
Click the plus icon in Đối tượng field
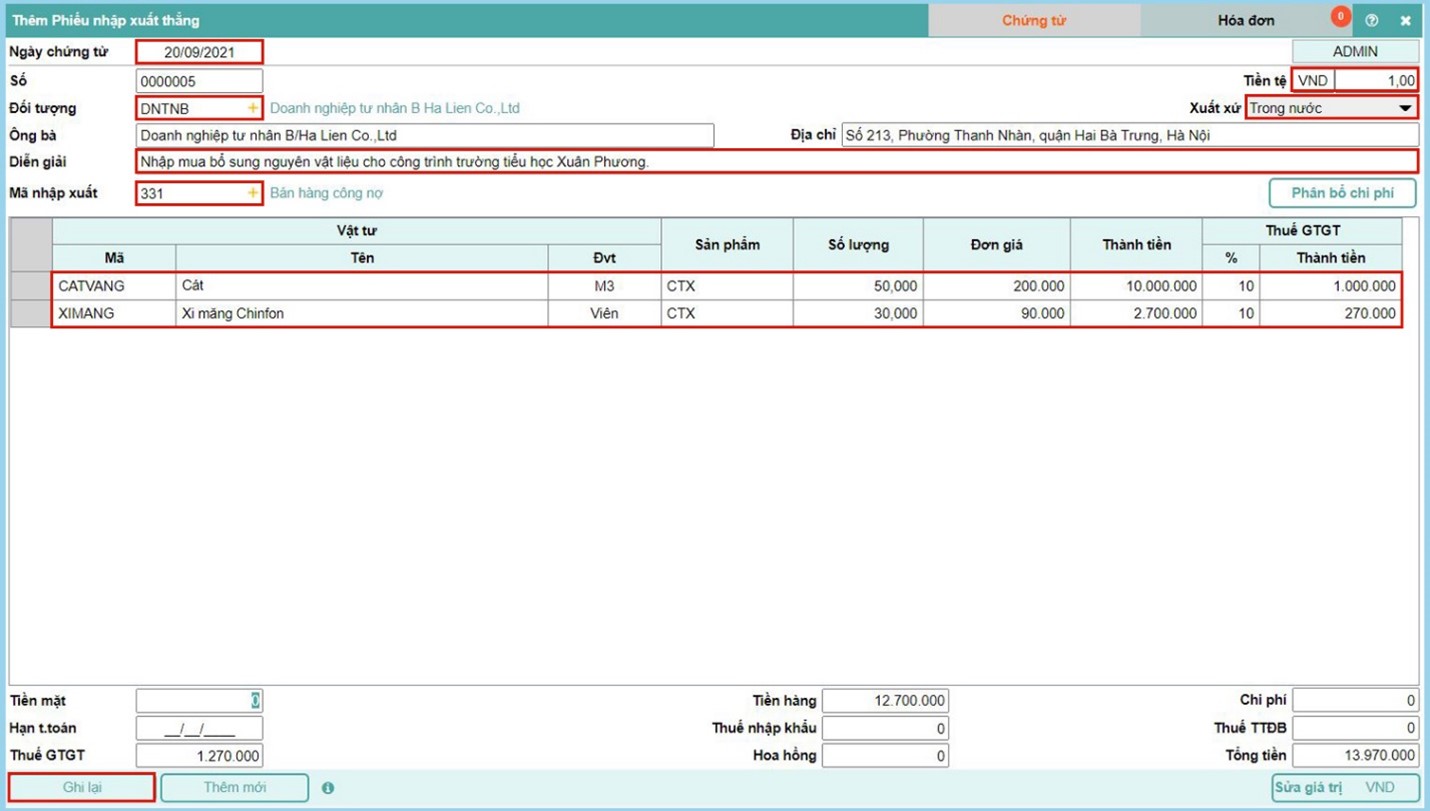tap(253, 108)
